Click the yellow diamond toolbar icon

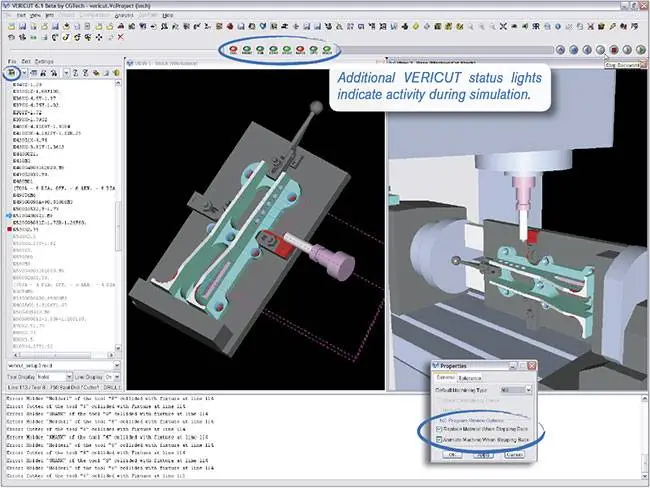click(416, 27)
